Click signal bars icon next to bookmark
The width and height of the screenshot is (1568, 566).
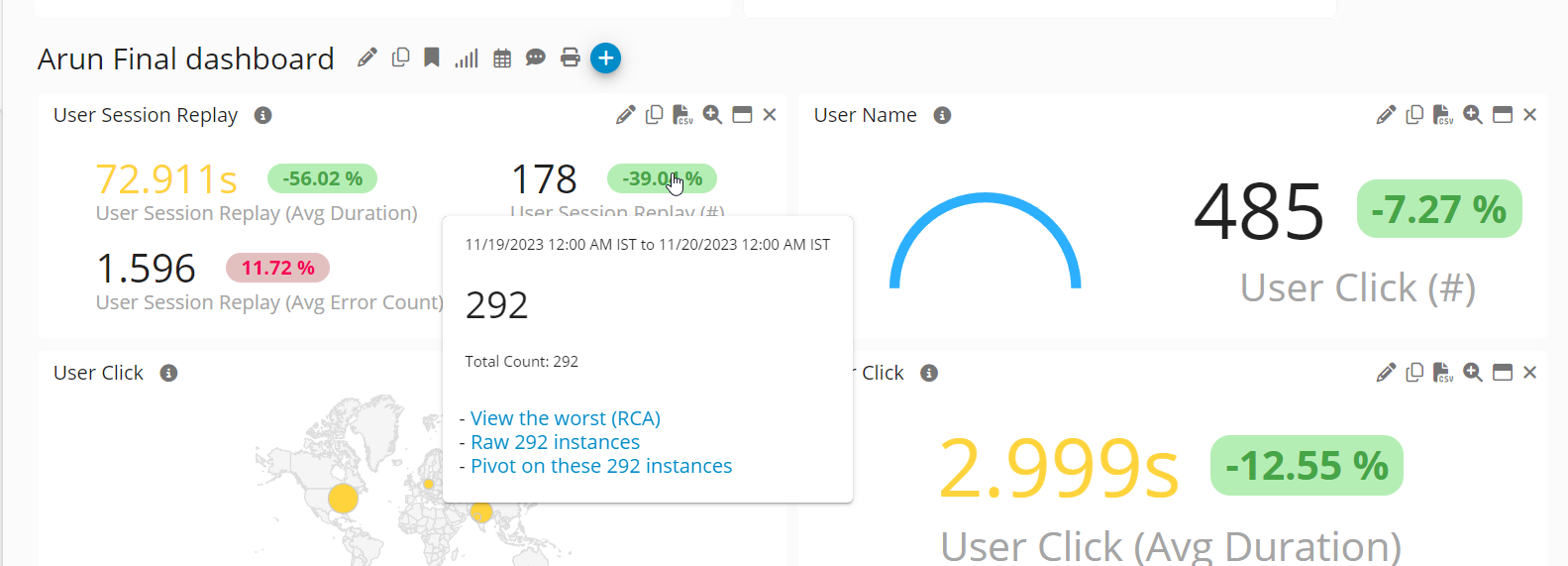click(x=467, y=58)
